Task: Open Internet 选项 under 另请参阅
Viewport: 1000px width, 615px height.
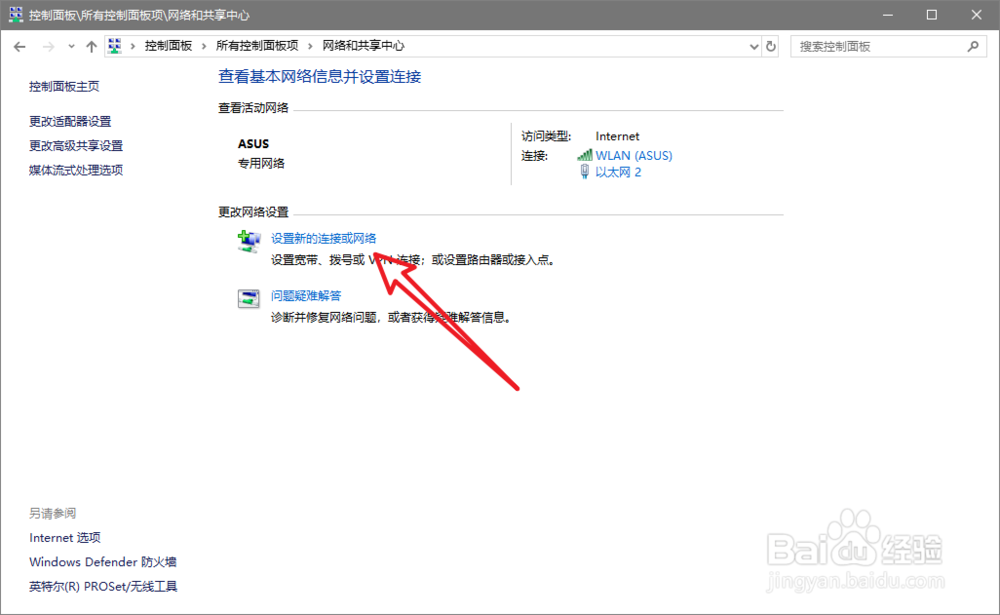Action: pyautogui.click(x=64, y=537)
